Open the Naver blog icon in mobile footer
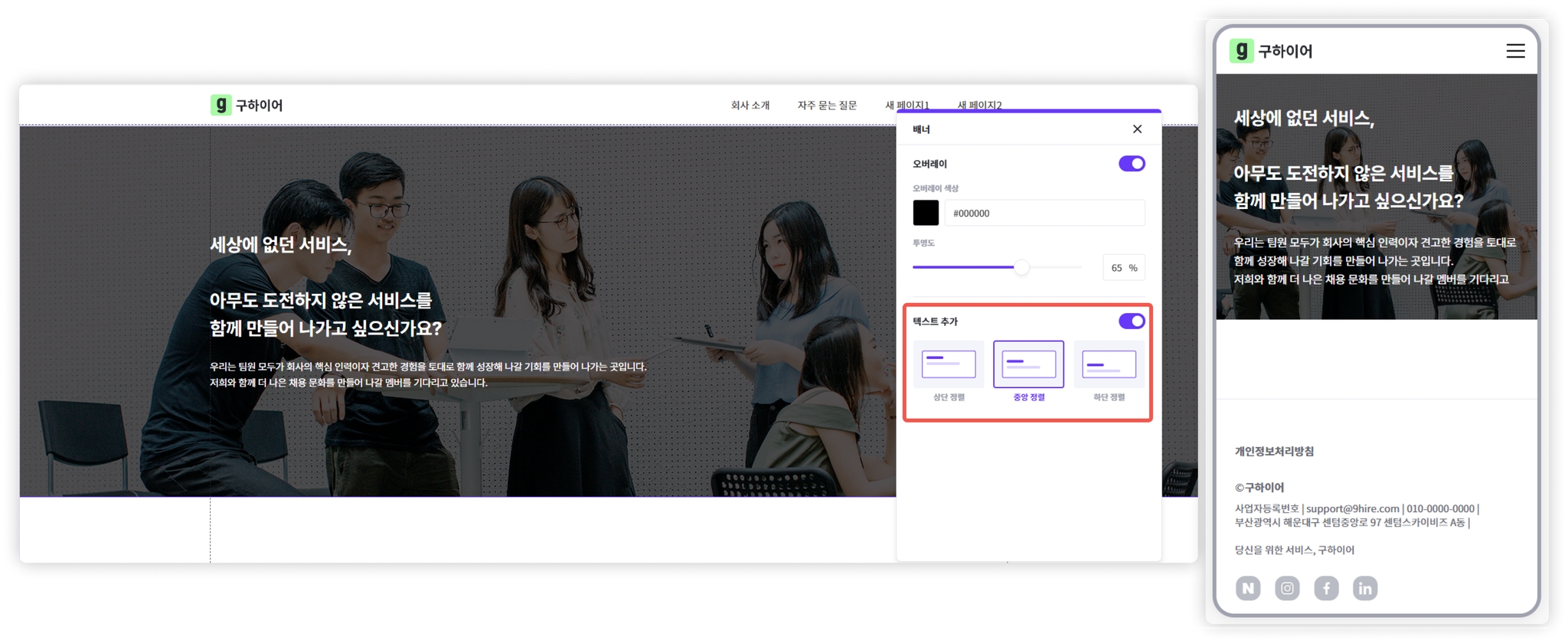The image size is (1568, 643). click(1248, 588)
